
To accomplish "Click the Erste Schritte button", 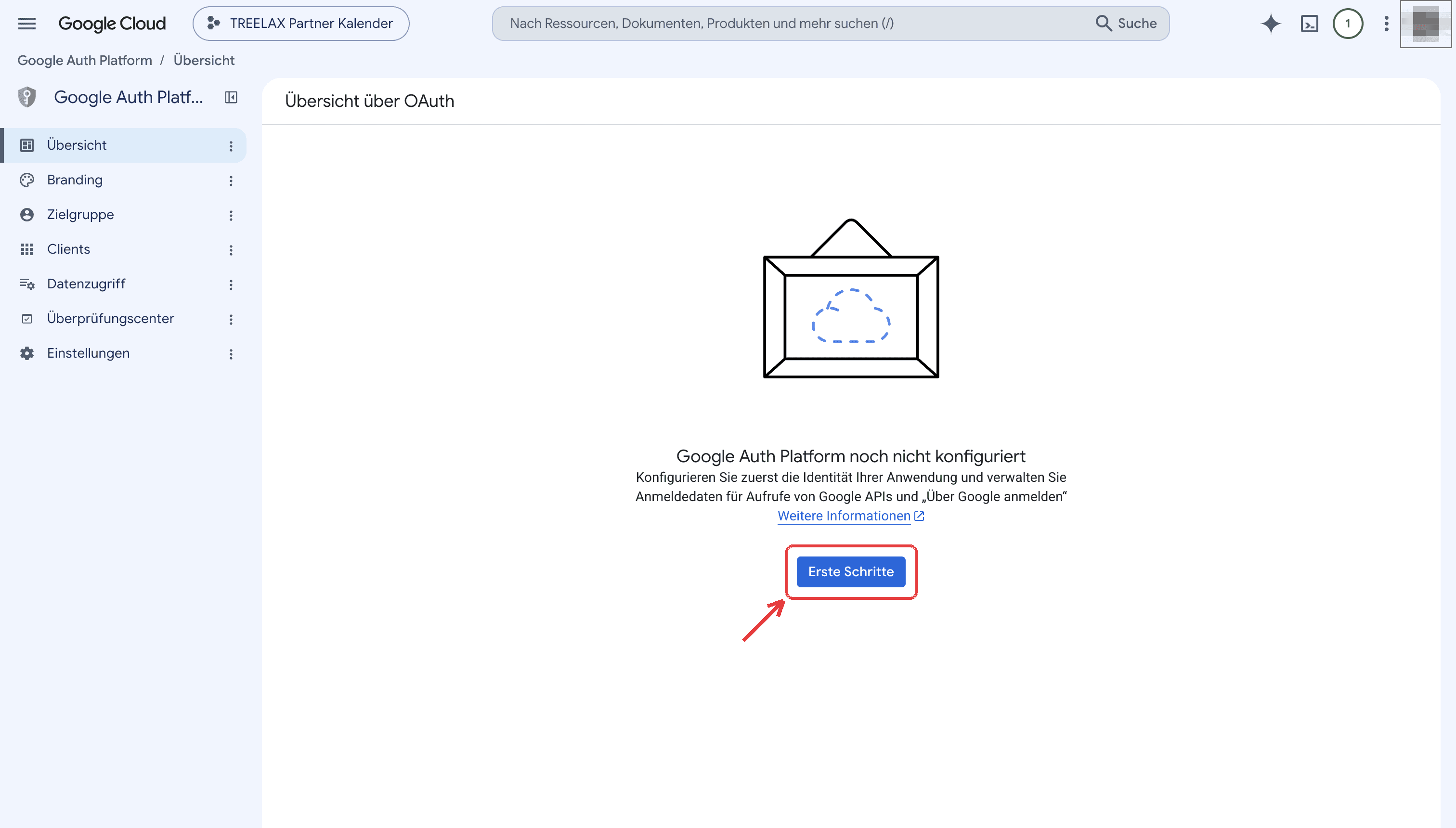I will [x=851, y=571].
